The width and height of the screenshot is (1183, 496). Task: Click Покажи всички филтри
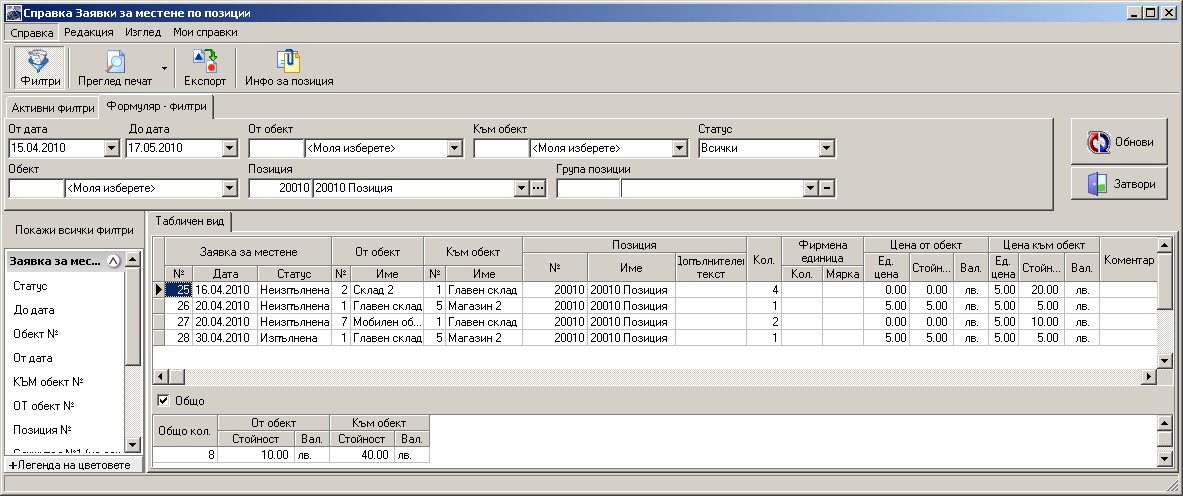(74, 230)
